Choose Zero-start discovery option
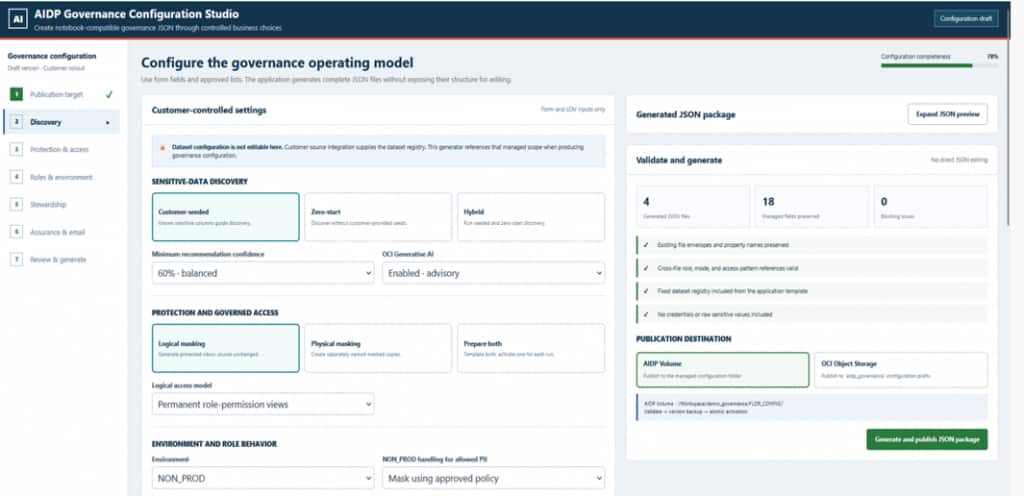The width and height of the screenshot is (1024, 496). tap(377, 217)
